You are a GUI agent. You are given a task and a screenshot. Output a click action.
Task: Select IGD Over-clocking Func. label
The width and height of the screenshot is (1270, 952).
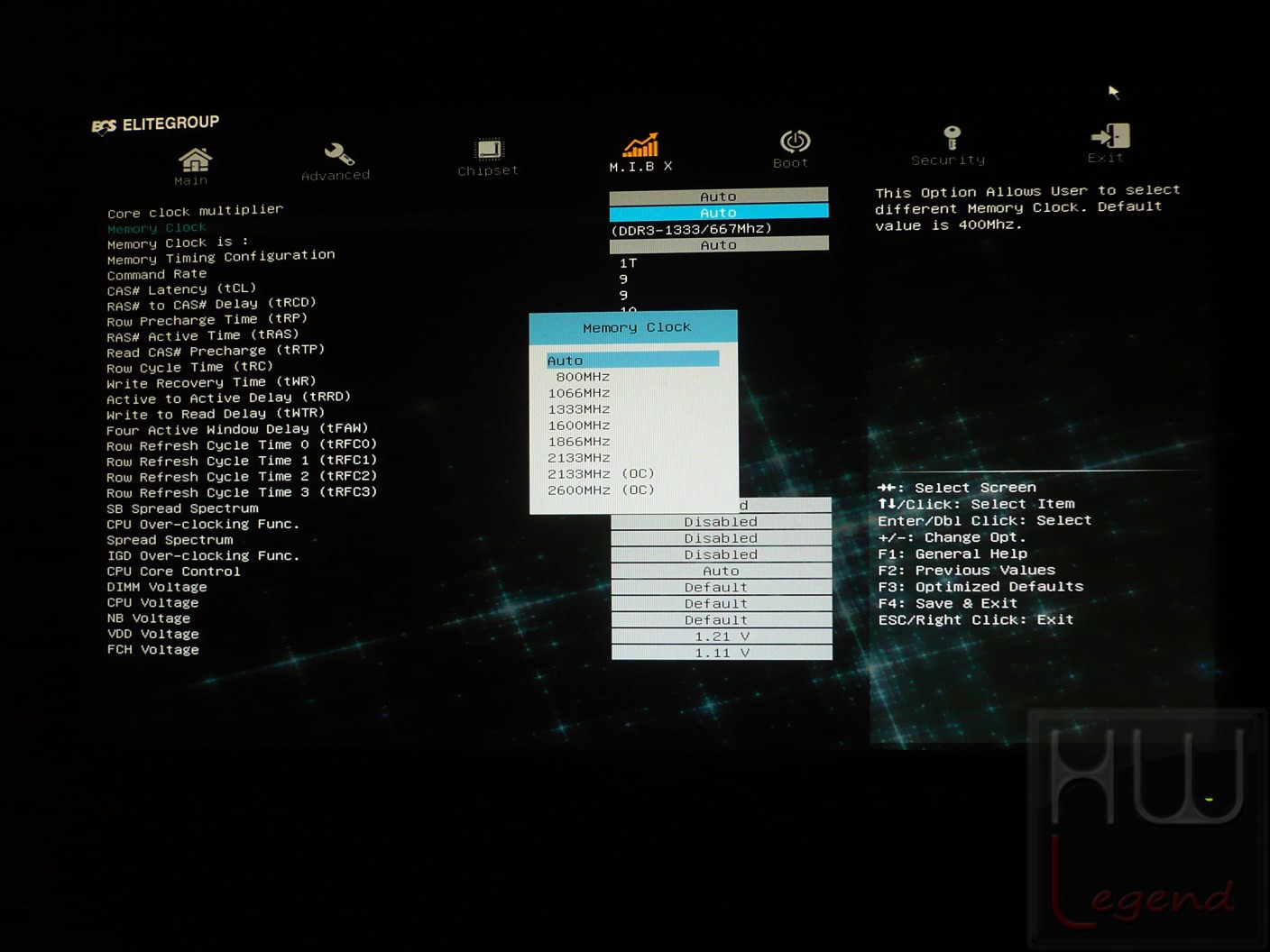tap(203, 555)
